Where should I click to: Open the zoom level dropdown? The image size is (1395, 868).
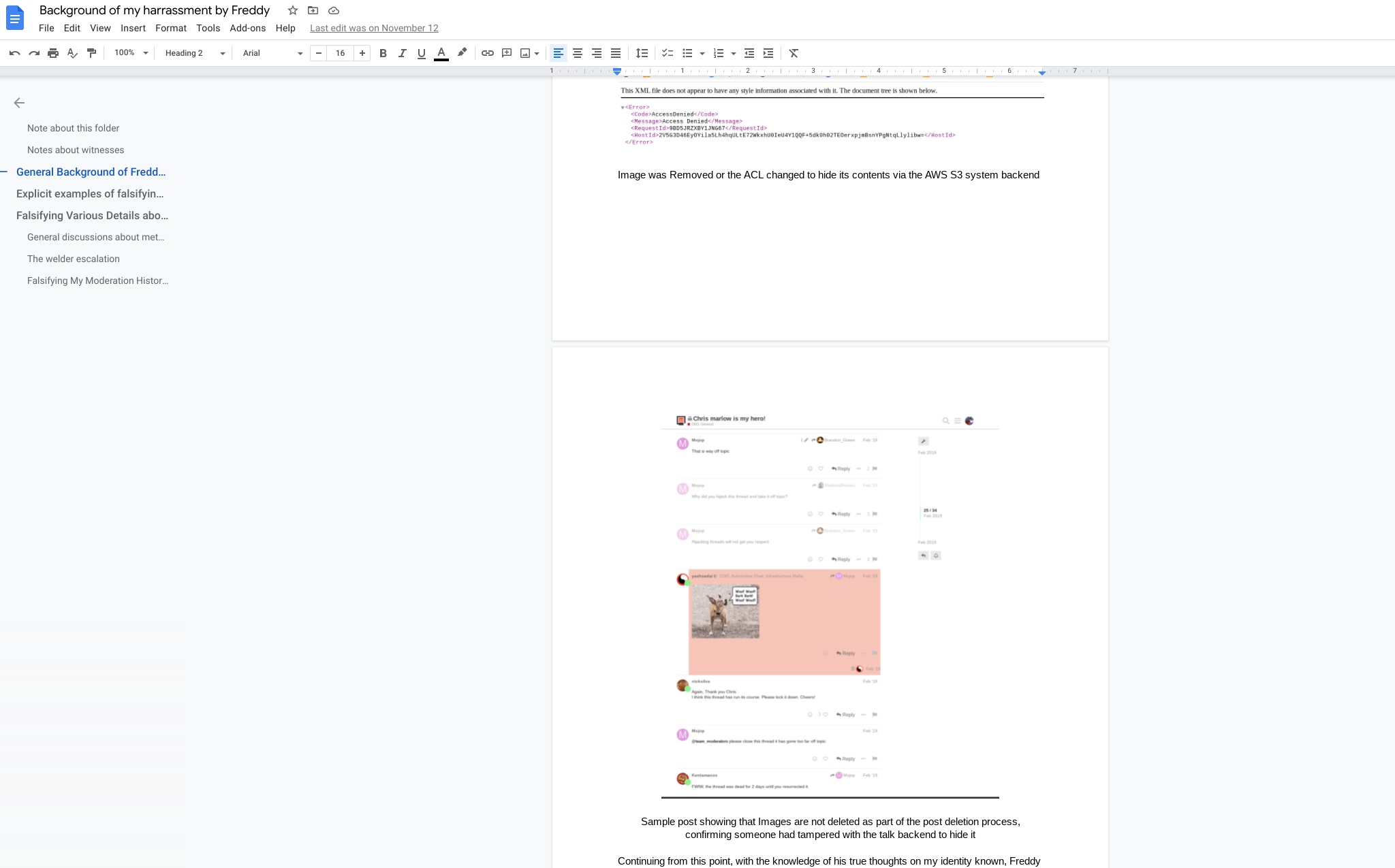click(131, 53)
